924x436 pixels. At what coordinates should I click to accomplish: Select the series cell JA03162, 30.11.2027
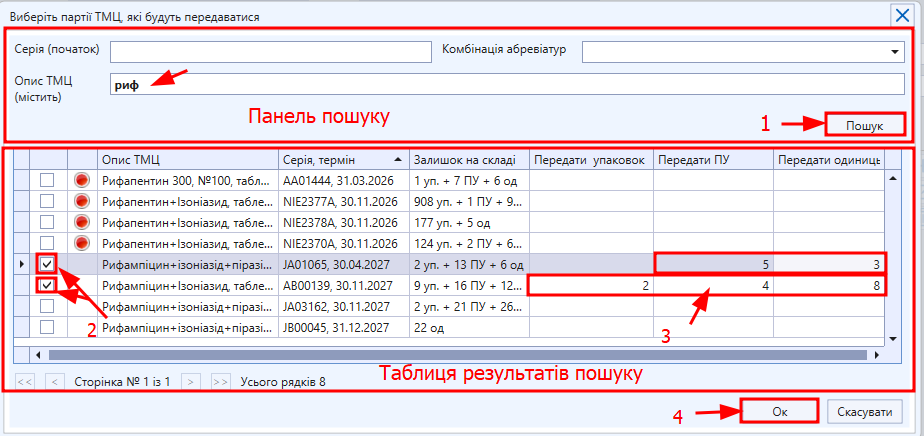(x=344, y=306)
